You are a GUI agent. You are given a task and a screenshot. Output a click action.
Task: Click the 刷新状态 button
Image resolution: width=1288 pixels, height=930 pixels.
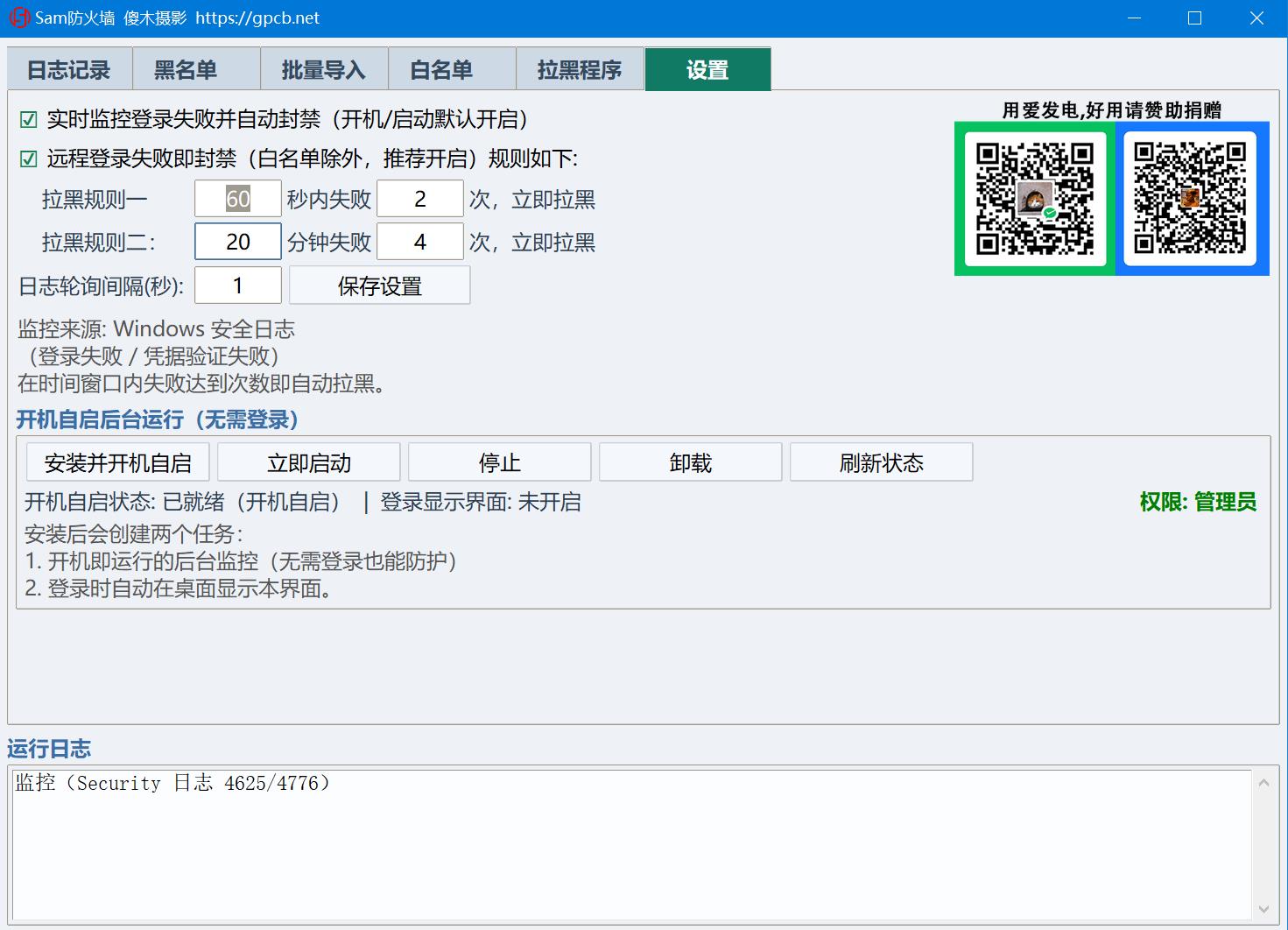[882, 462]
